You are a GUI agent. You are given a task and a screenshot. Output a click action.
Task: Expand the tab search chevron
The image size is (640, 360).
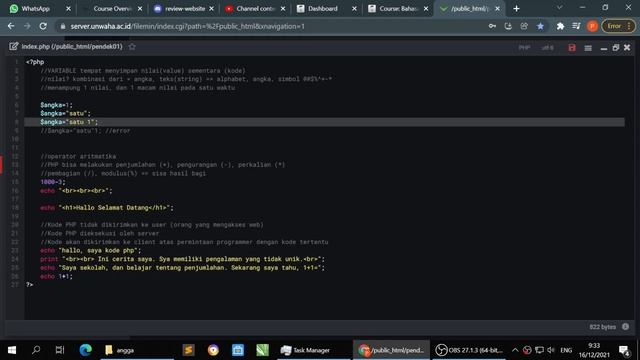click(x=559, y=8)
